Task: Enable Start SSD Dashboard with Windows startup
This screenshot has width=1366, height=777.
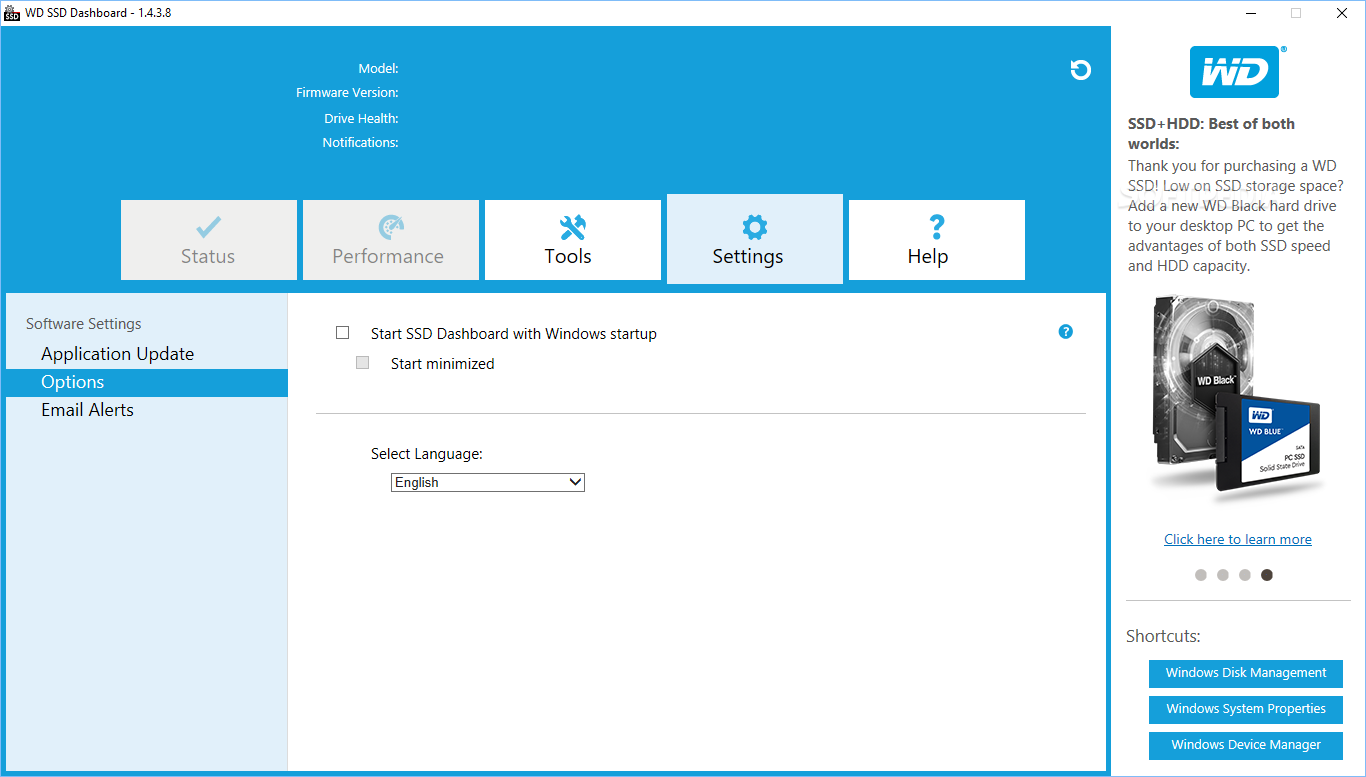Action: 343,333
